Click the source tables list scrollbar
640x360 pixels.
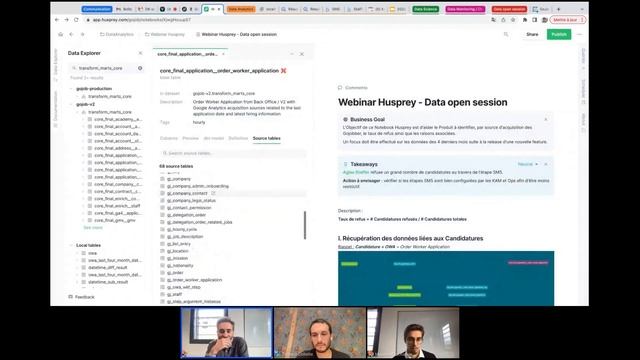pyautogui.click(x=305, y=225)
